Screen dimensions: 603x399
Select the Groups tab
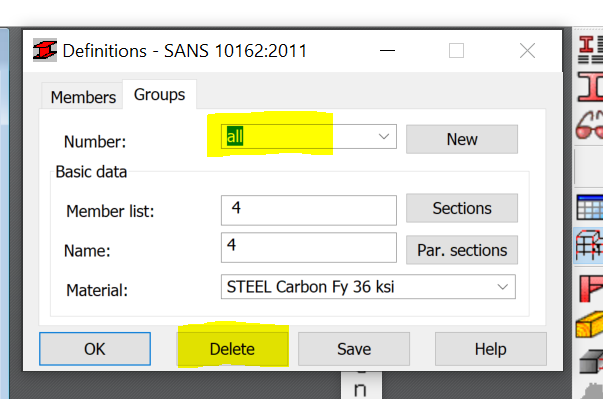point(160,95)
